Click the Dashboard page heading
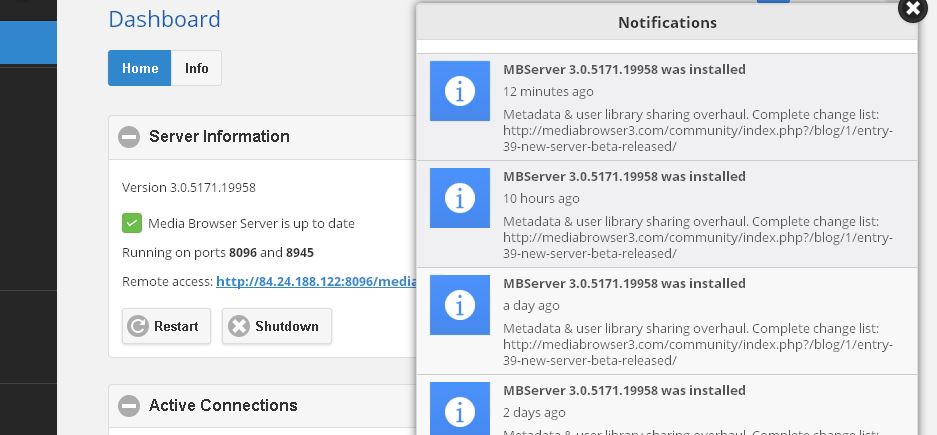Viewport: 937px width, 435px height. pos(164,19)
